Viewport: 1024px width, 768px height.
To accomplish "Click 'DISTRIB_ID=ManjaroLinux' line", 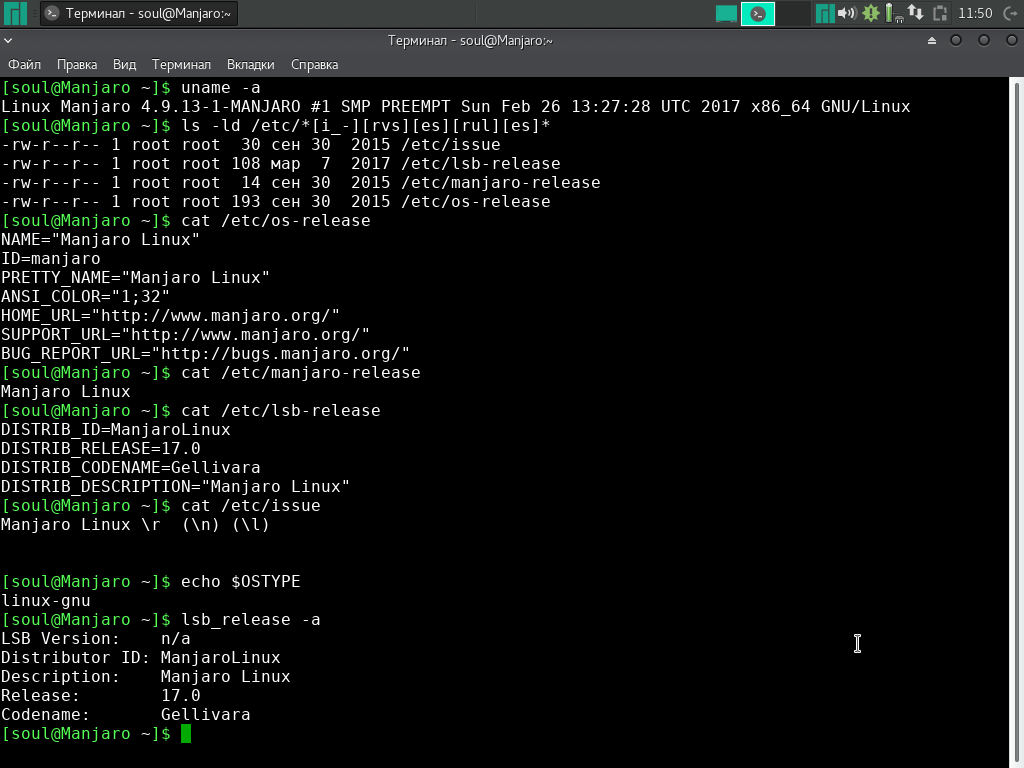I will [116, 430].
